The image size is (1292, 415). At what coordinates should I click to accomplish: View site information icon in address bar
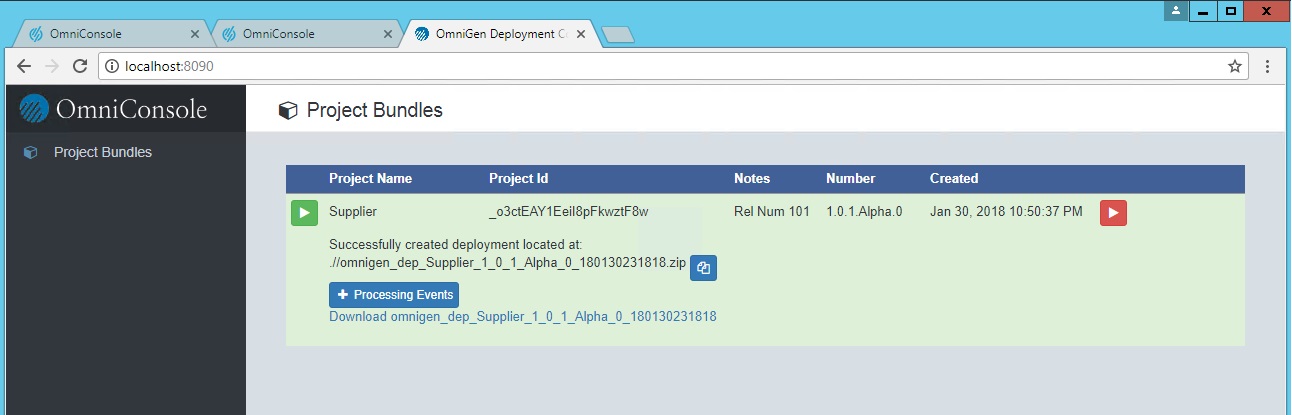point(111,66)
